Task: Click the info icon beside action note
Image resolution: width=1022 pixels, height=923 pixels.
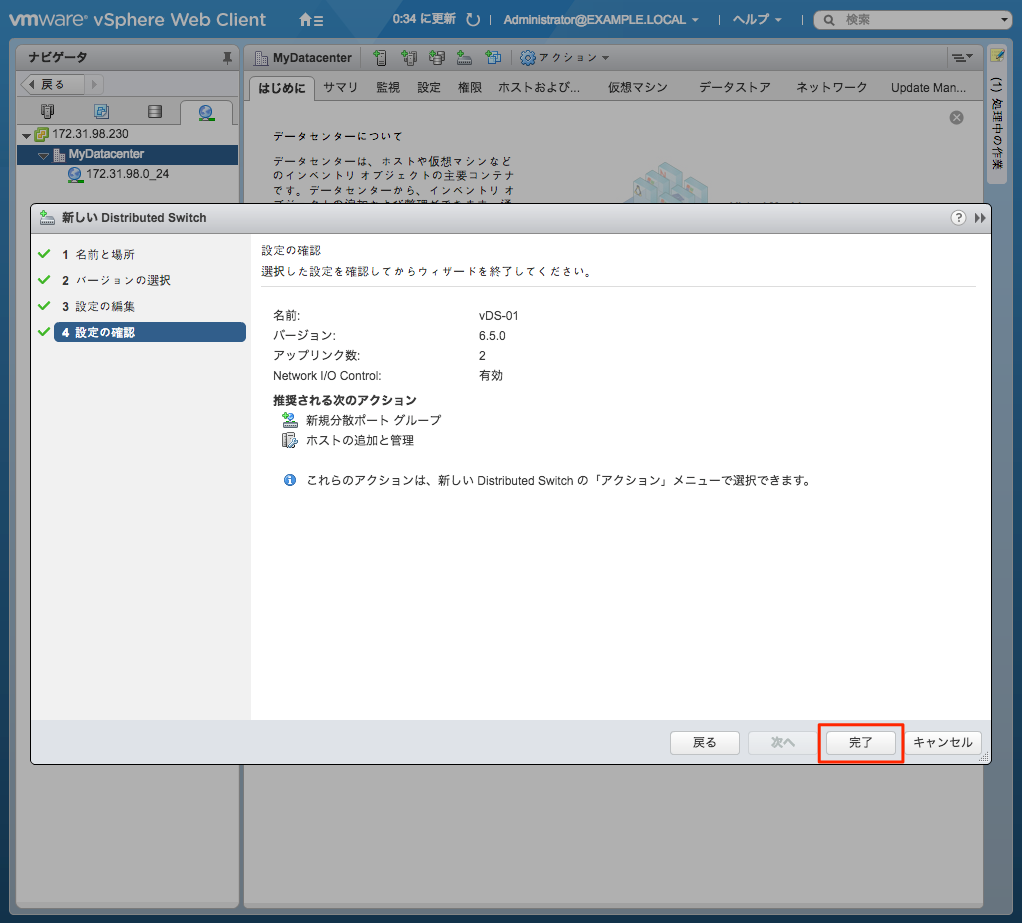Action: pos(290,480)
